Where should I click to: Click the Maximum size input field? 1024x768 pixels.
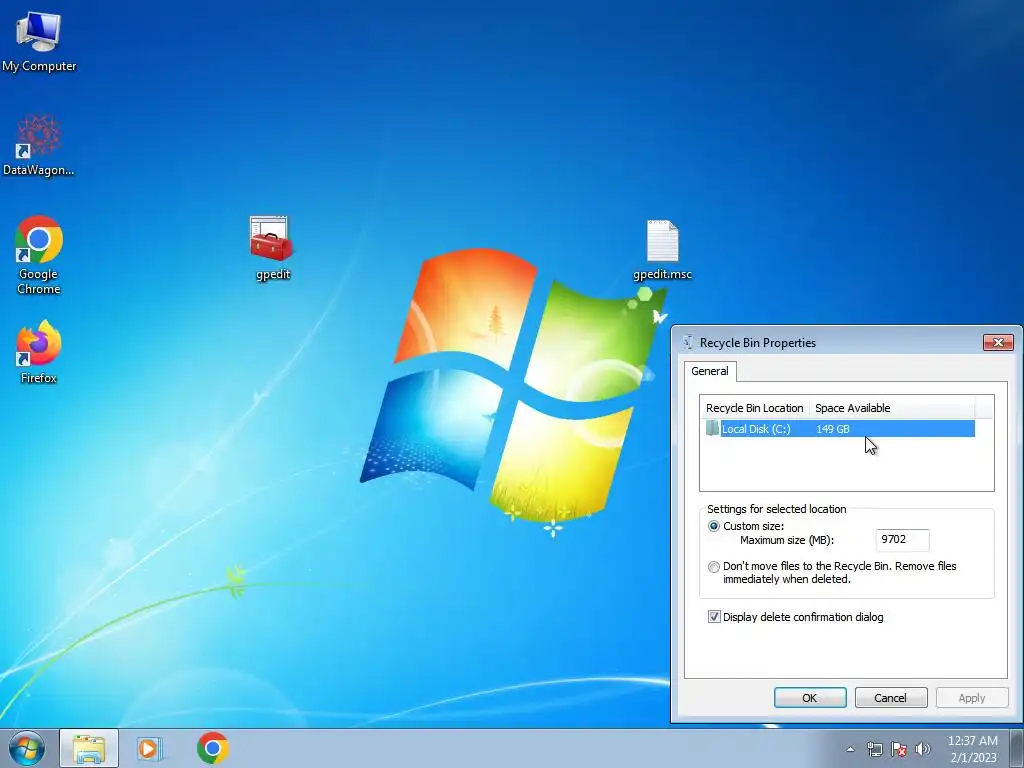tap(902, 539)
